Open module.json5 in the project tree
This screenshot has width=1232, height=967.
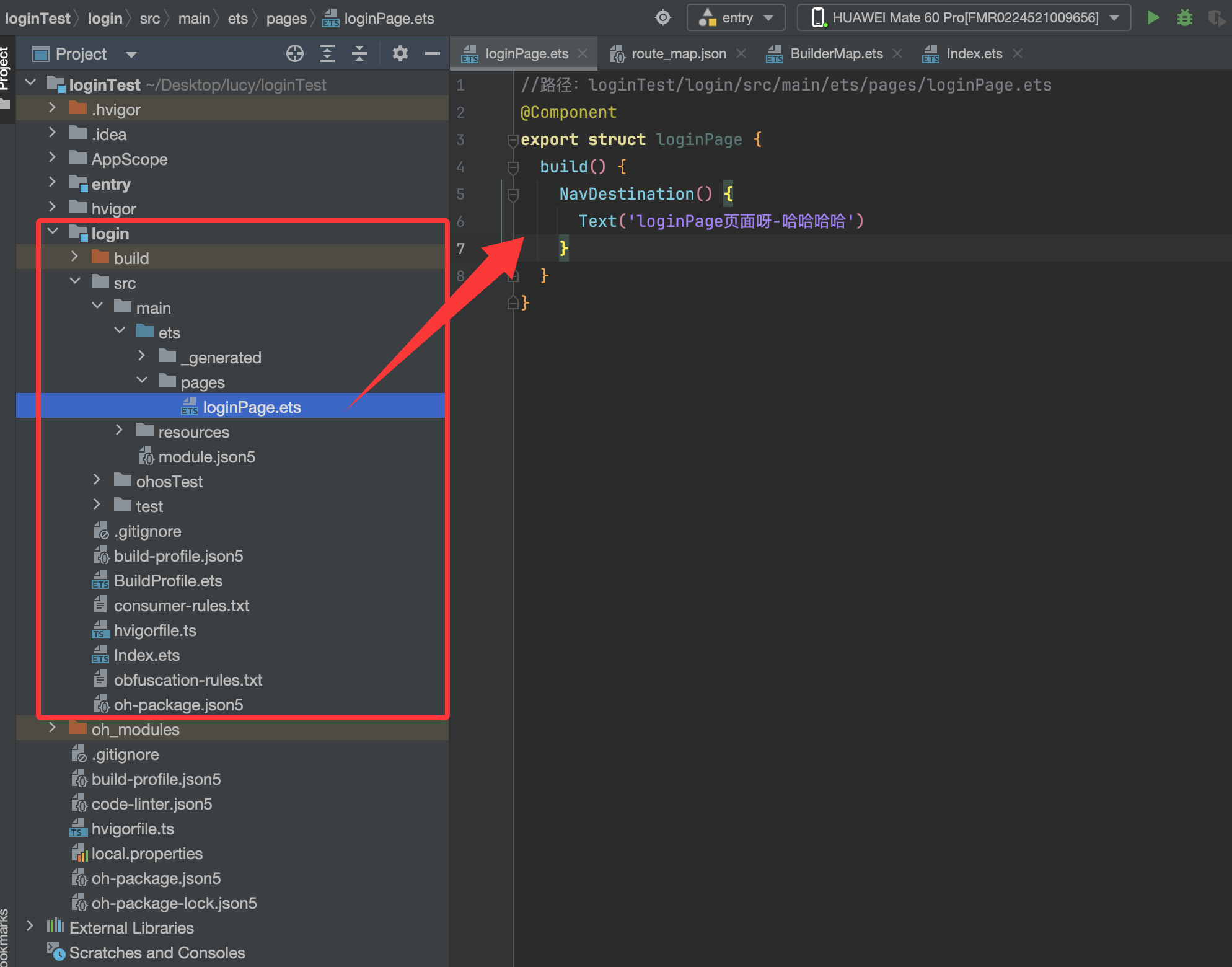pos(206,457)
